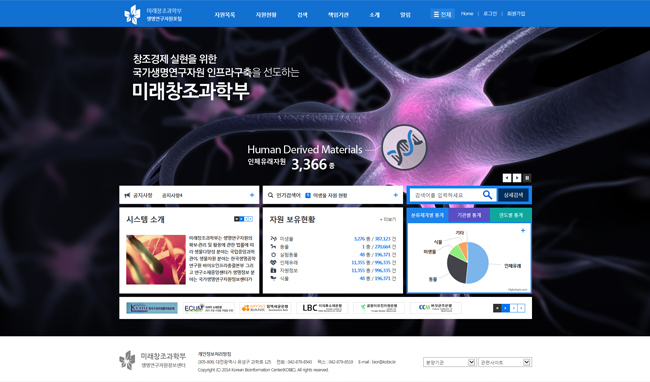The height and width of the screenshot is (382, 650).
Task: Click the plus icon in 인기검색어 bar
Action: [395, 195]
